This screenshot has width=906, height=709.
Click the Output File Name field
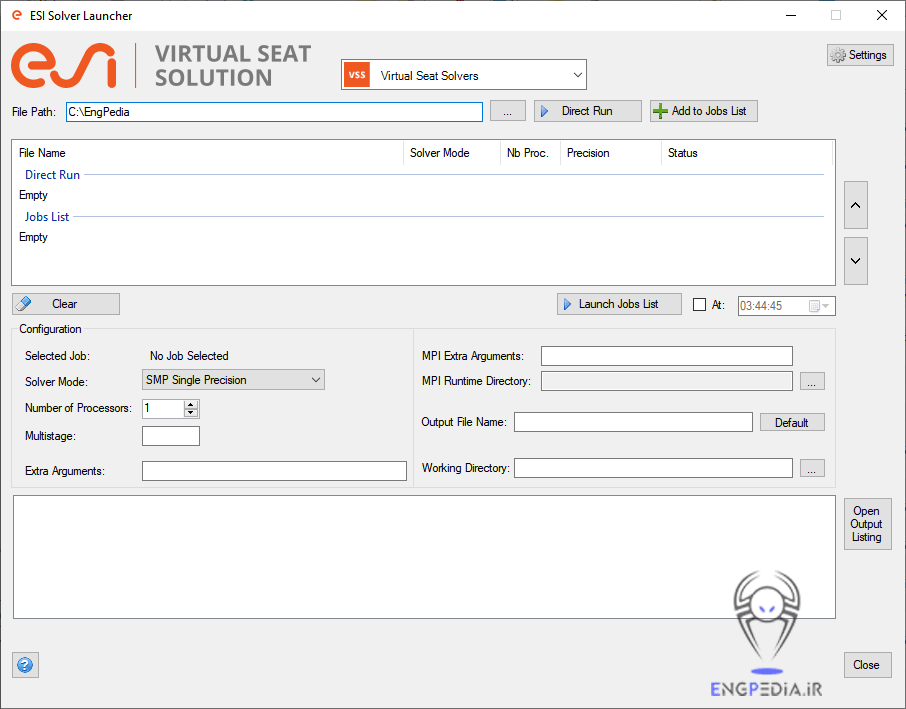tap(633, 422)
